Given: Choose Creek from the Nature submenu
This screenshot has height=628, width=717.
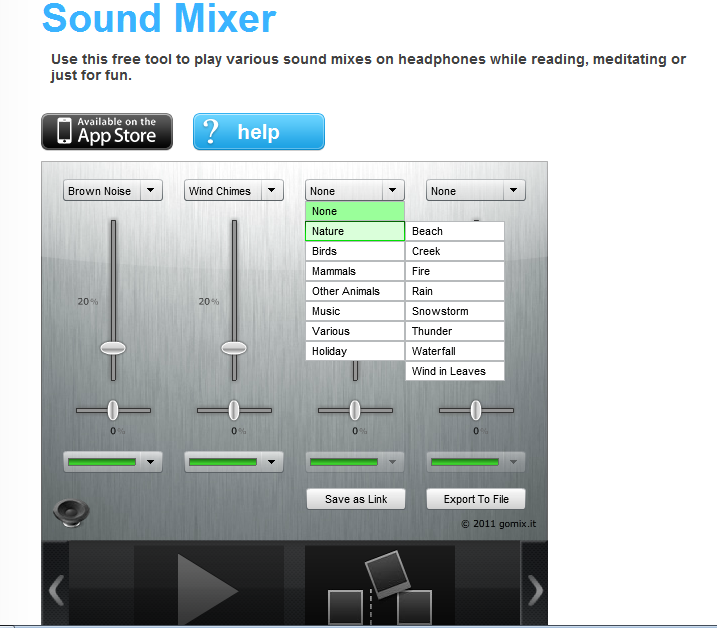Looking at the screenshot, I should tap(455, 251).
